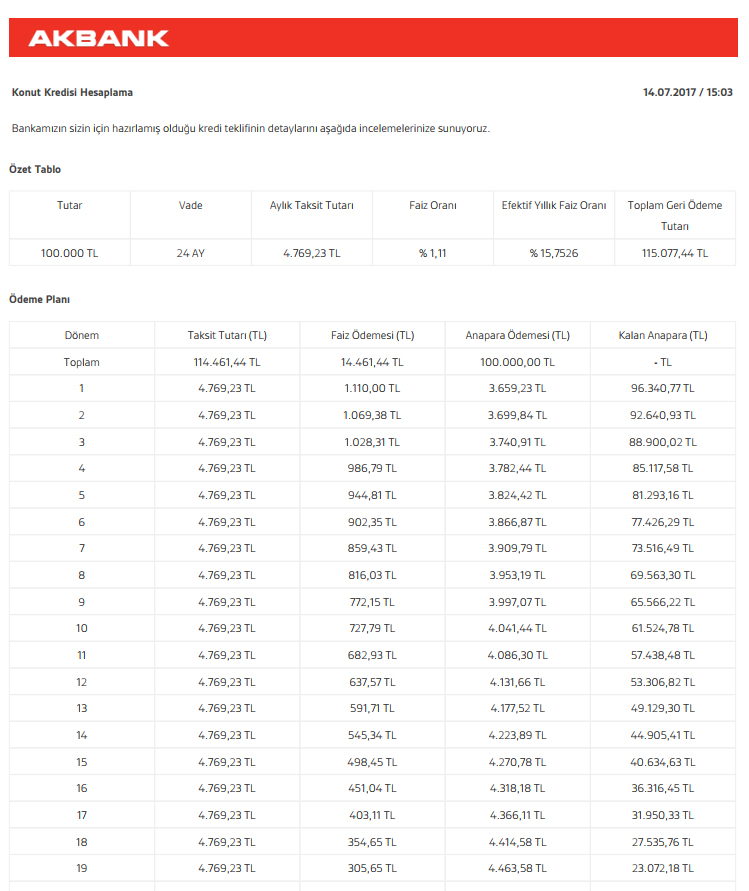Click the Kalan Anapara (TL) column header
This screenshot has width=749, height=891.
pyautogui.click(x=662, y=335)
